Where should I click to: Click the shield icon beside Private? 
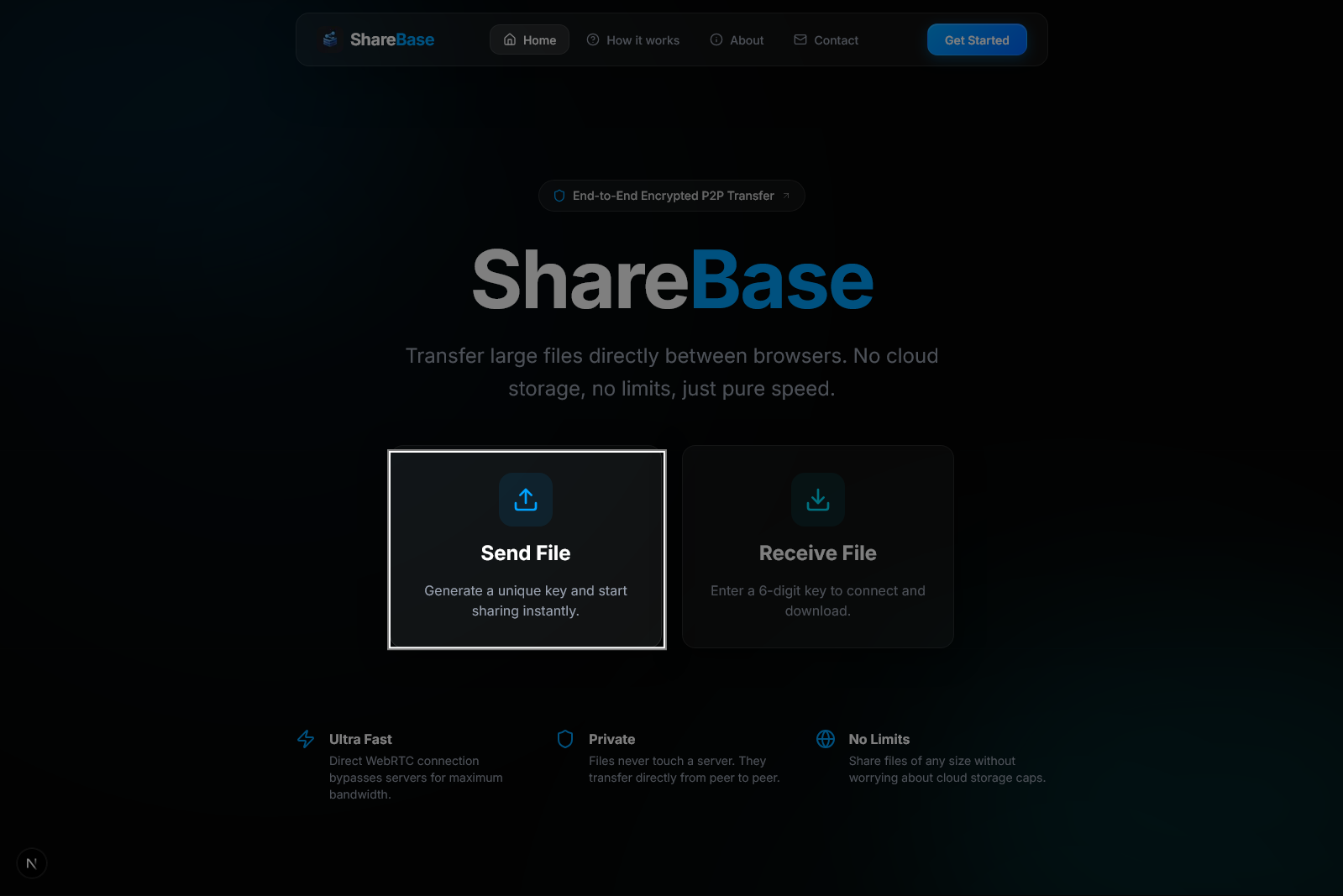tap(565, 739)
